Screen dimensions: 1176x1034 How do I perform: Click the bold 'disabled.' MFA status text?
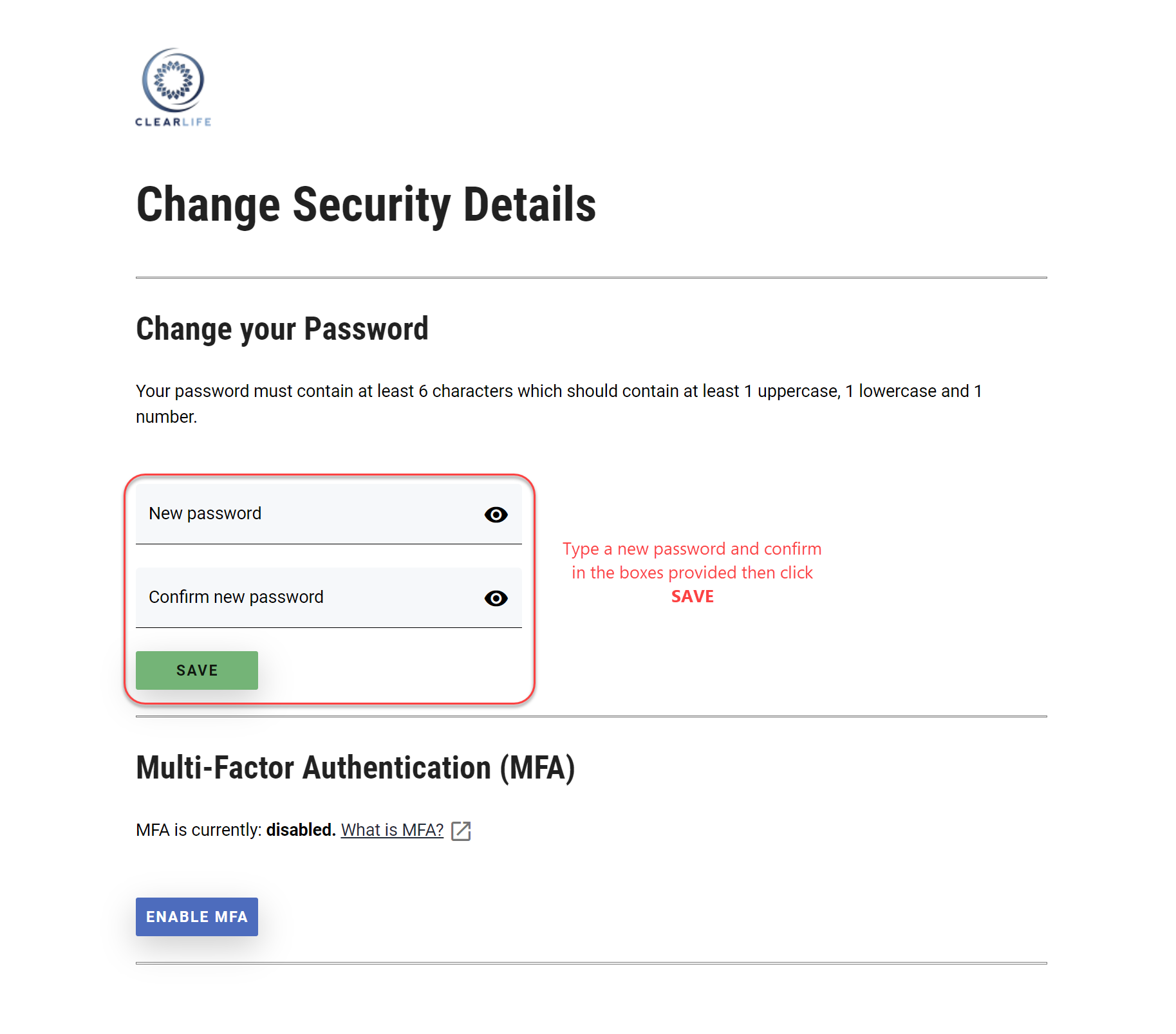301,830
